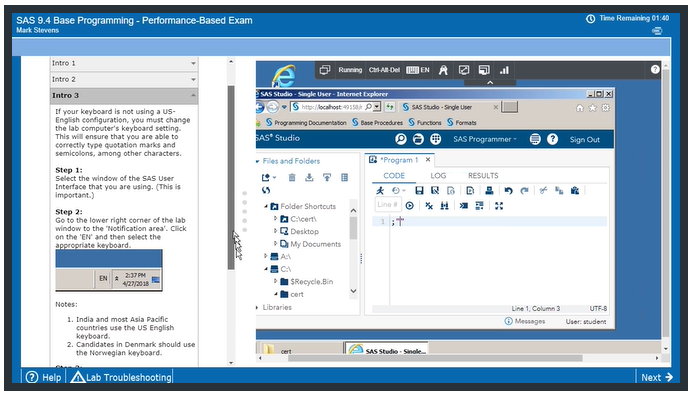The height and width of the screenshot is (395, 693).
Task: Select the cert folder in tree
Action: (297, 294)
